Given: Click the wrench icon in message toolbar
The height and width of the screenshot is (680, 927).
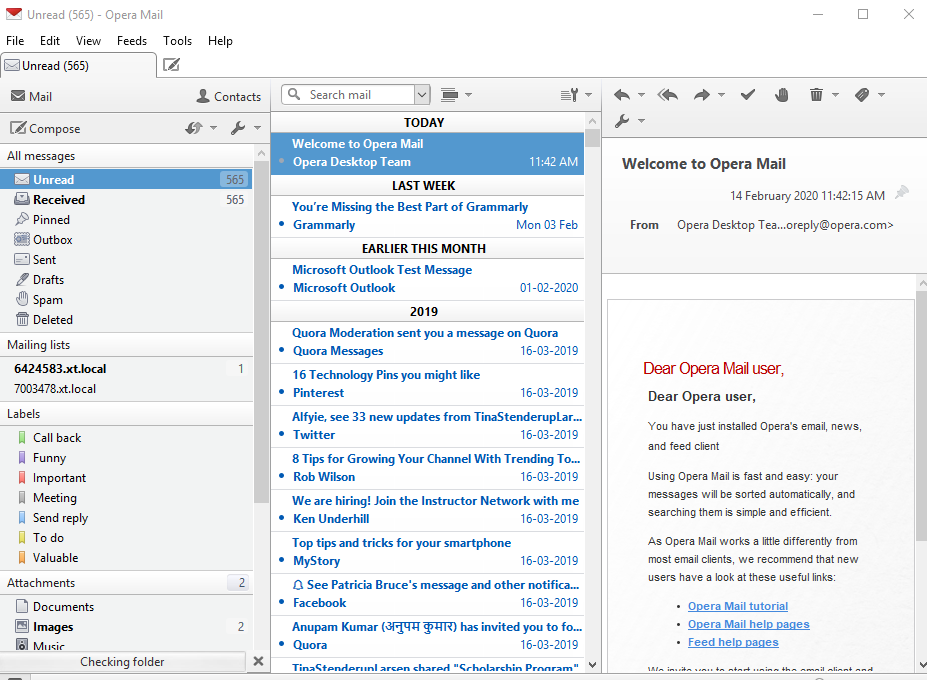Looking at the screenshot, I should point(622,121).
